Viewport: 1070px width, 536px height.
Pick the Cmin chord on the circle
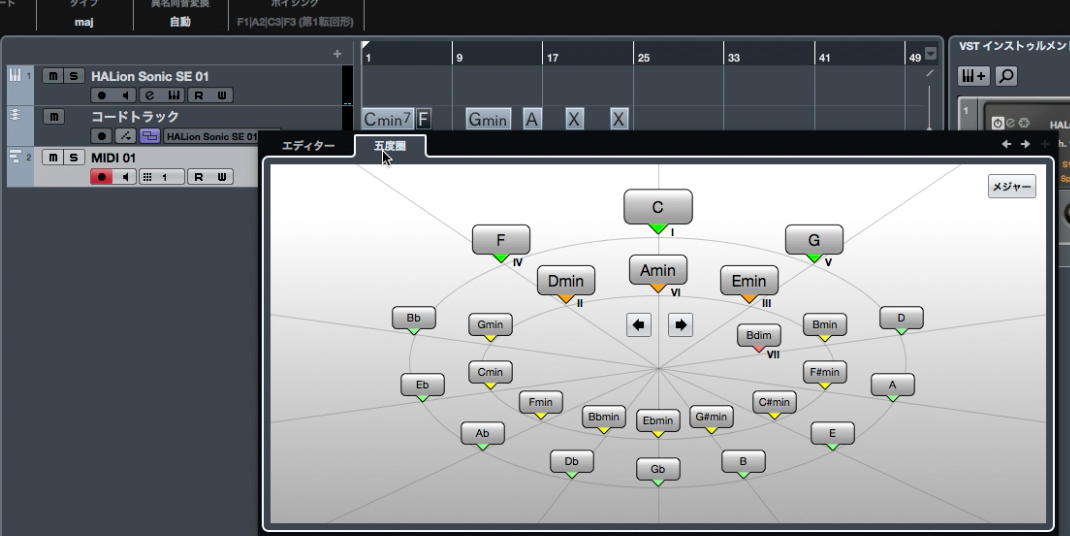coord(490,372)
